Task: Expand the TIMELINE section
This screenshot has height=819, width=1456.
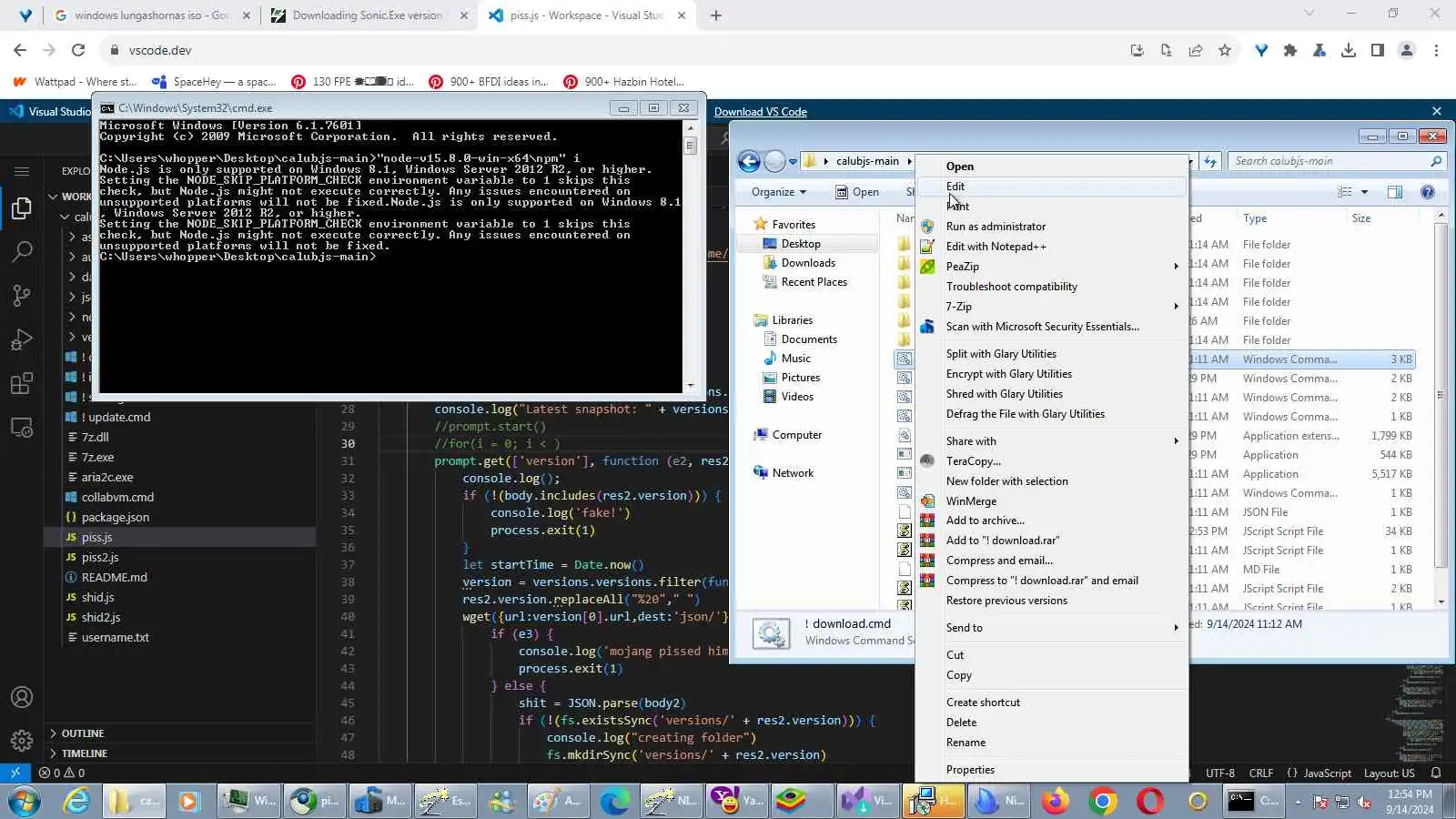Action: pos(85,753)
